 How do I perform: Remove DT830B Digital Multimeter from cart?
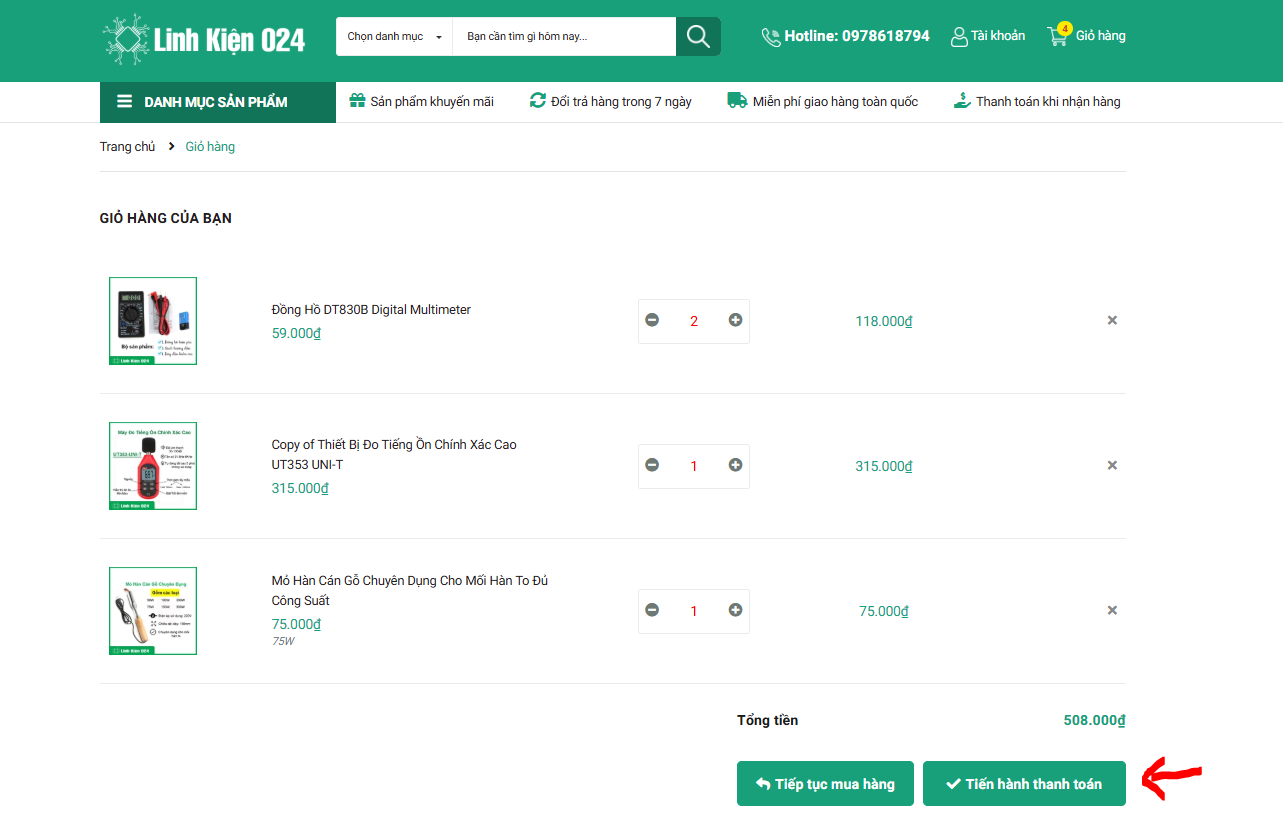pos(1112,320)
